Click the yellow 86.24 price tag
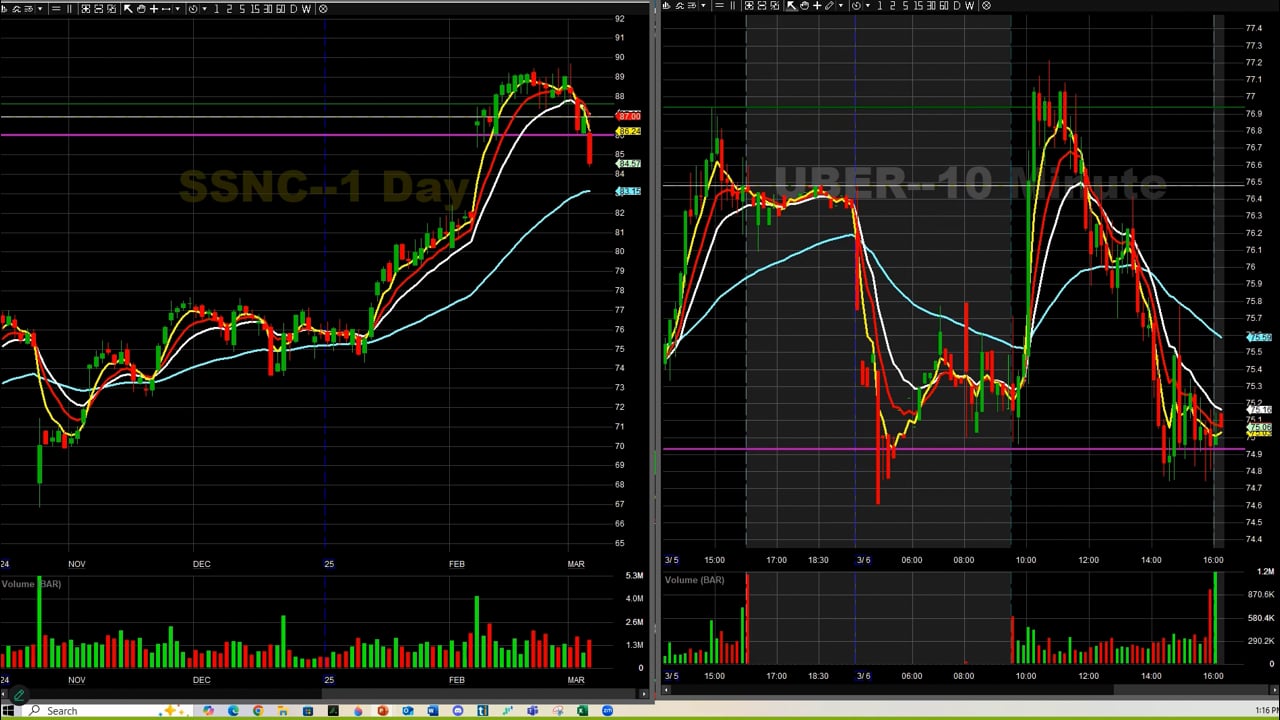This screenshot has width=1280, height=720. pos(629,131)
